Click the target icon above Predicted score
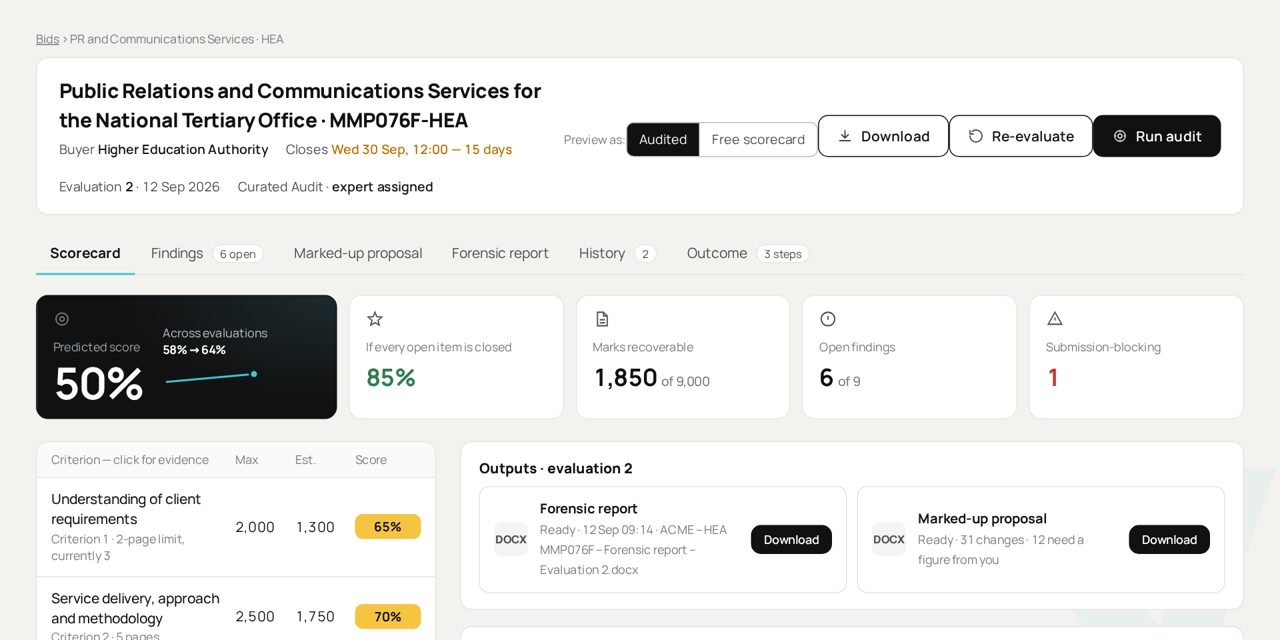This screenshot has height=640, width=1280. click(x=62, y=319)
